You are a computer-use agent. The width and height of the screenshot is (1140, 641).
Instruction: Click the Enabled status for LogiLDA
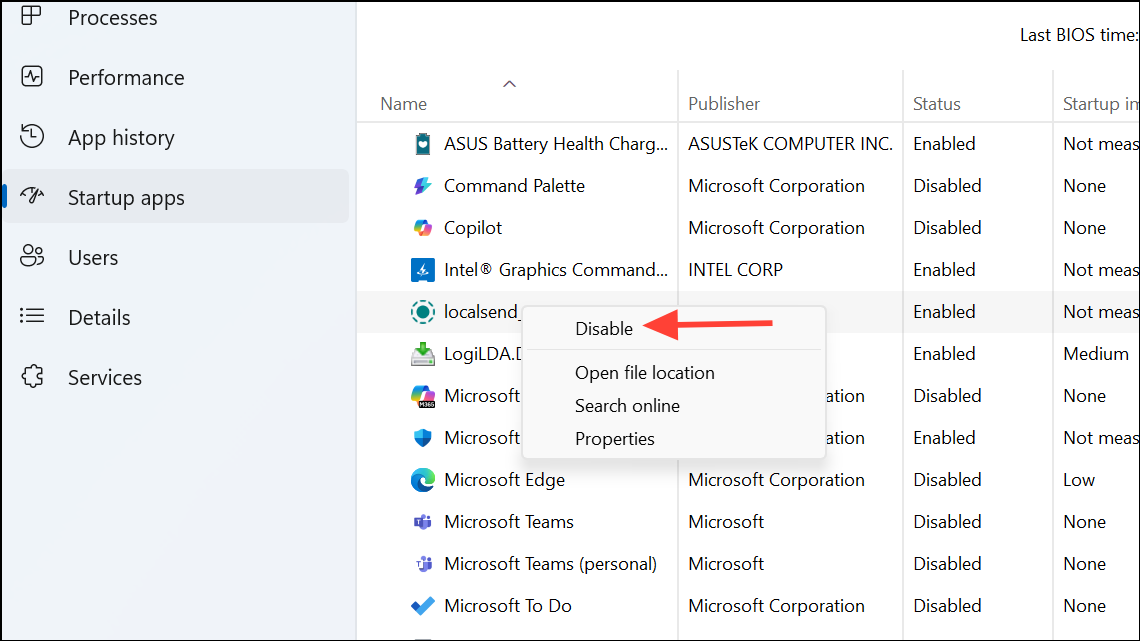point(944,354)
